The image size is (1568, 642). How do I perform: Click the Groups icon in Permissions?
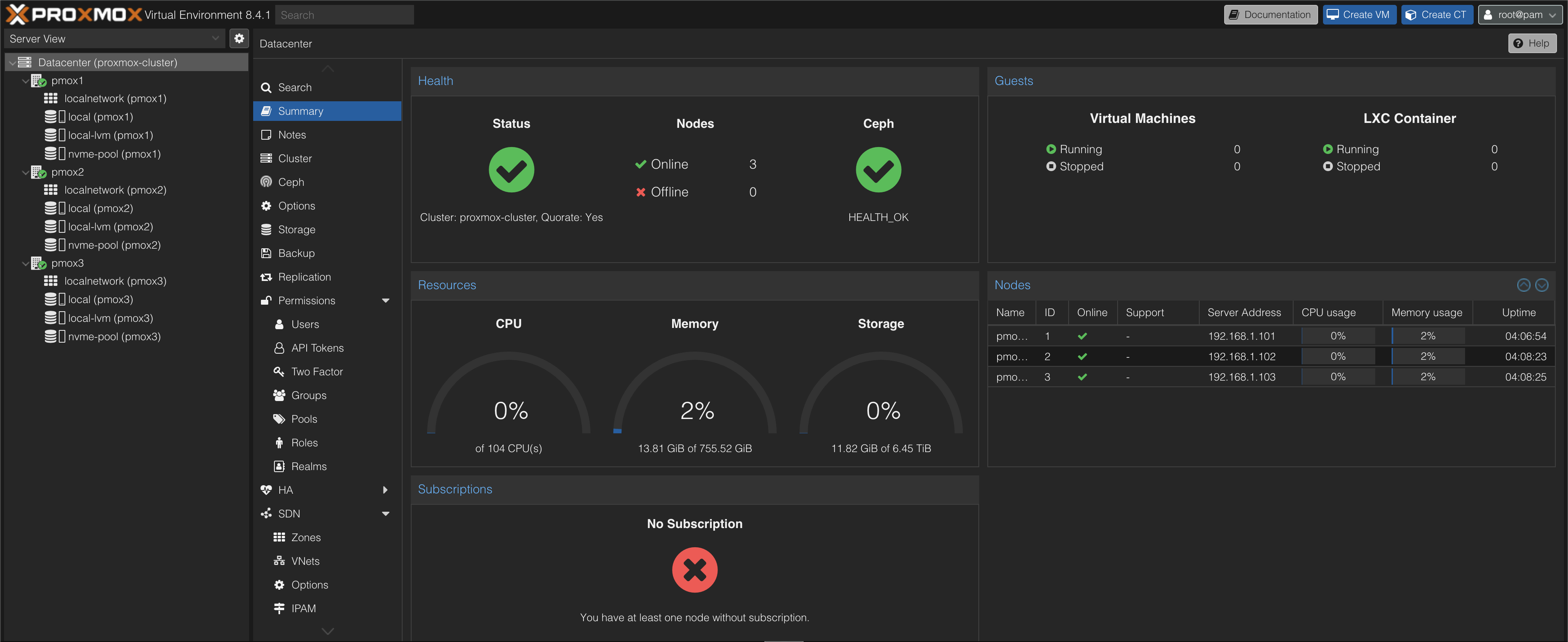pyautogui.click(x=279, y=395)
